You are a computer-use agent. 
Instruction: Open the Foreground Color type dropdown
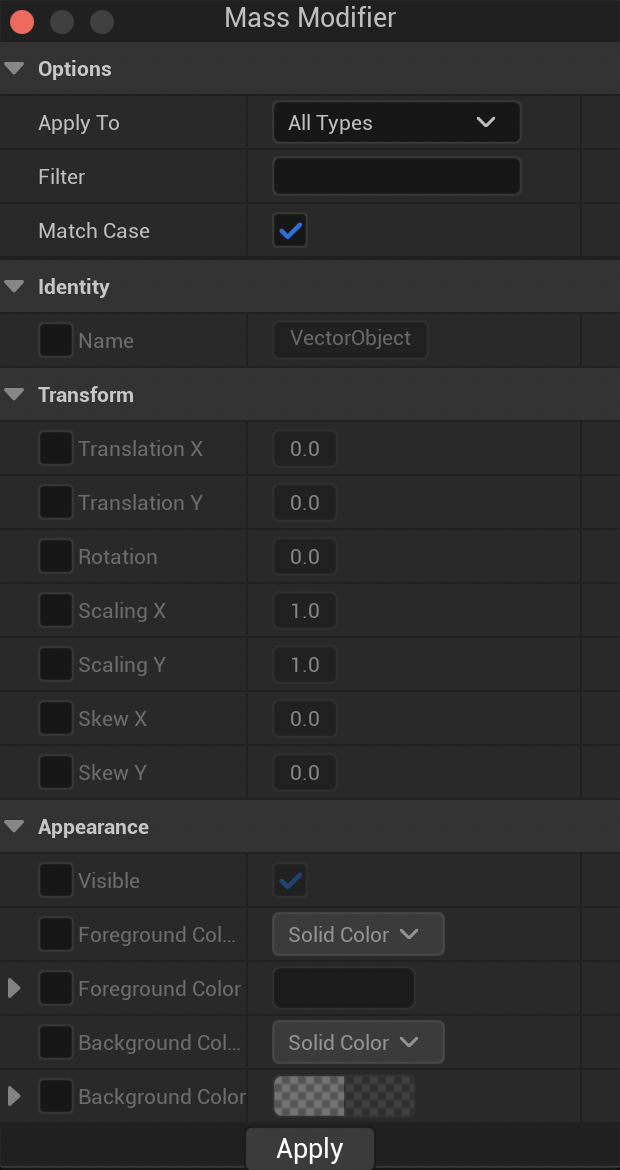[x=357, y=935]
